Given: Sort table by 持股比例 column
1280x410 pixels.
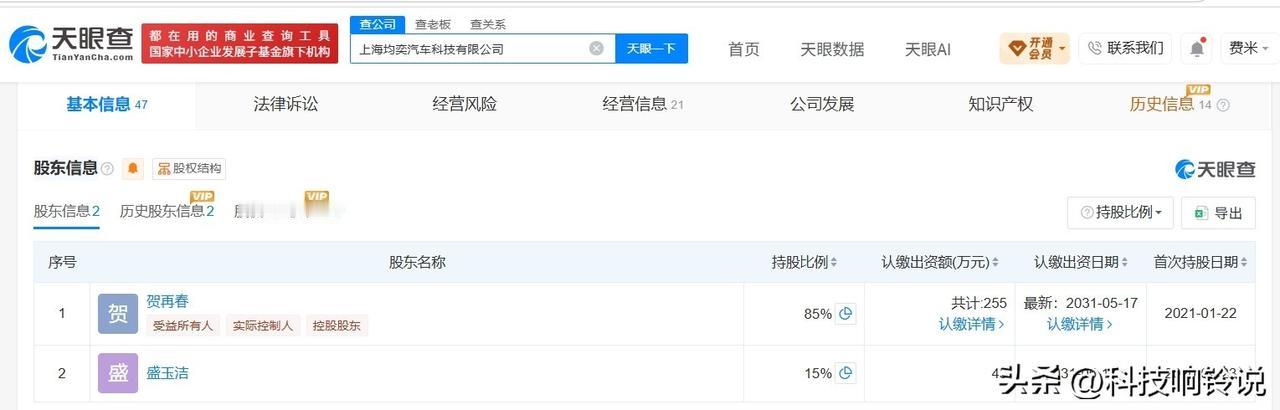Looking at the screenshot, I should [804, 262].
